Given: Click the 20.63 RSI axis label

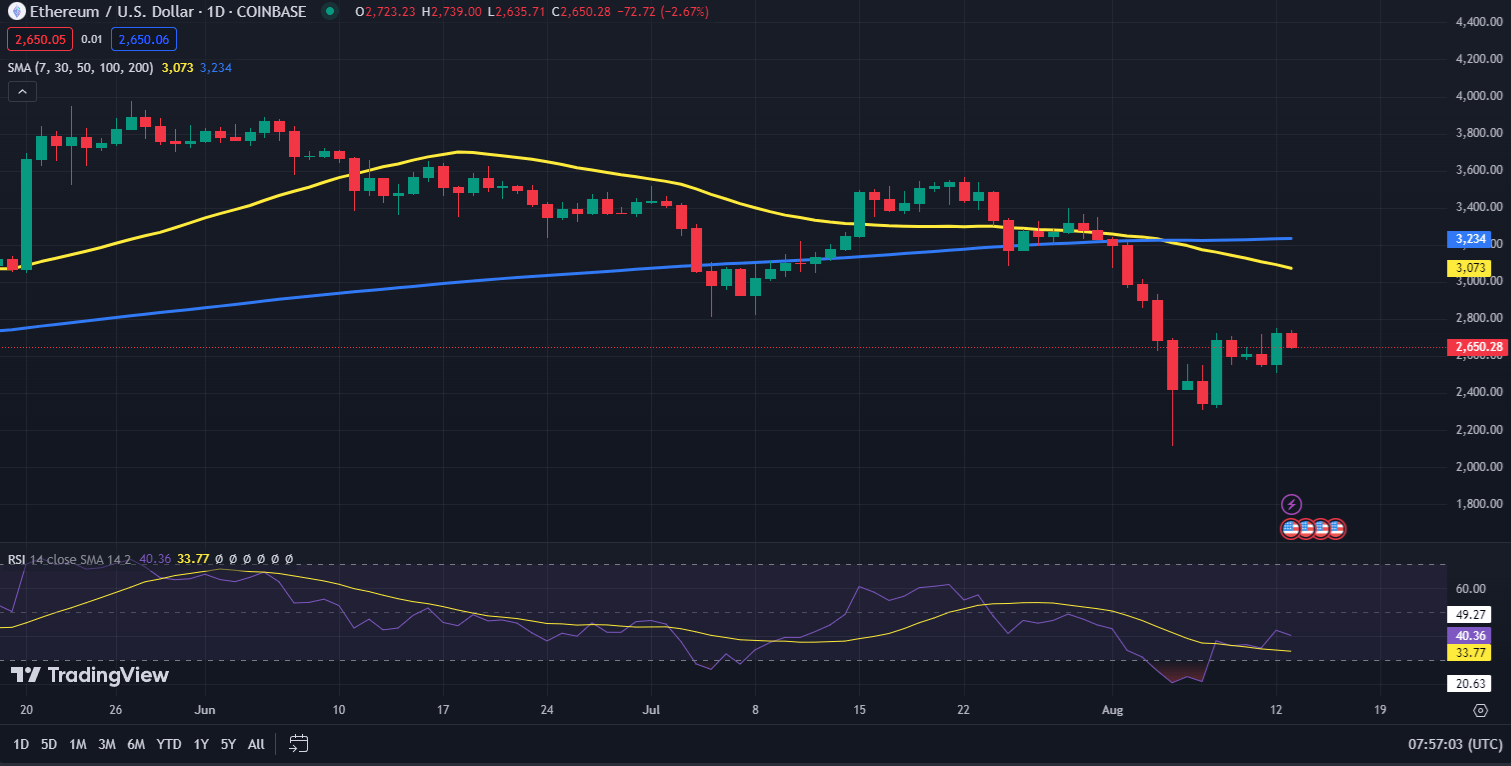Looking at the screenshot, I should (x=1468, y=684).
